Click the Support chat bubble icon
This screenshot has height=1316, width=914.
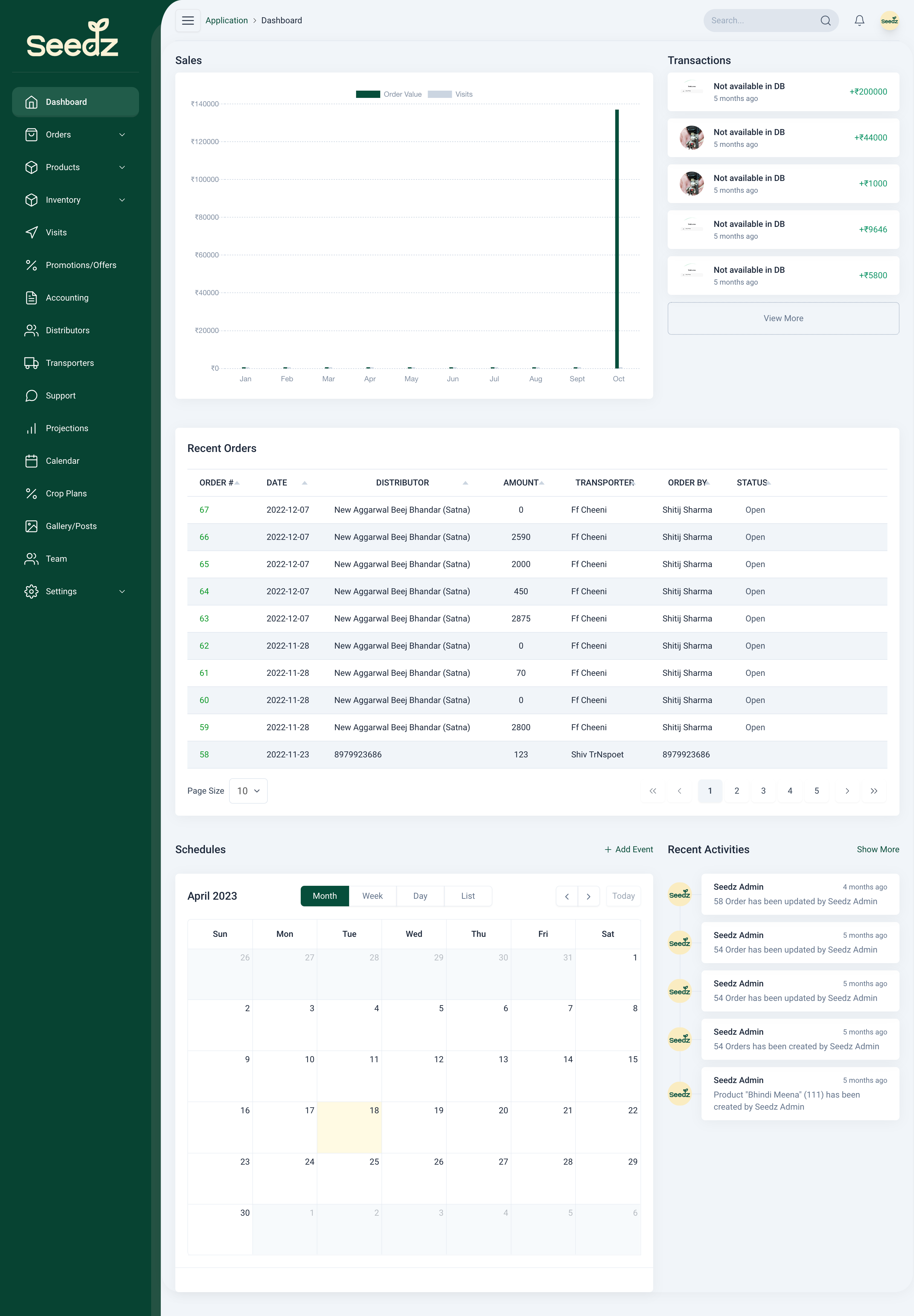pos(31,395)
